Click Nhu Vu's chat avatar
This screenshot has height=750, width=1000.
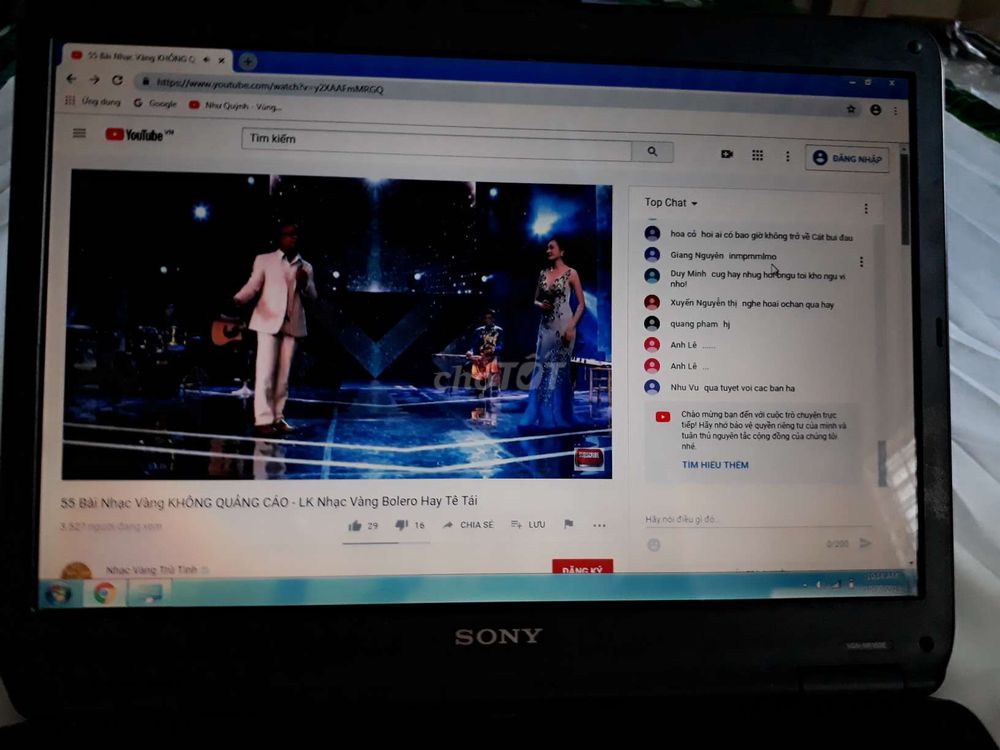(652, 386)
